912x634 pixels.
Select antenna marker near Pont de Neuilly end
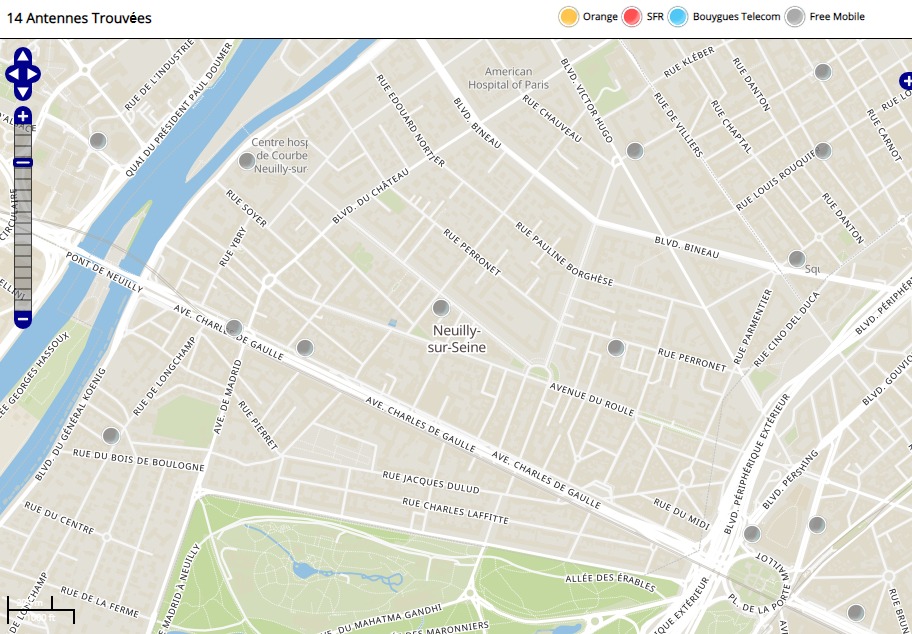(x=234, y=327)
